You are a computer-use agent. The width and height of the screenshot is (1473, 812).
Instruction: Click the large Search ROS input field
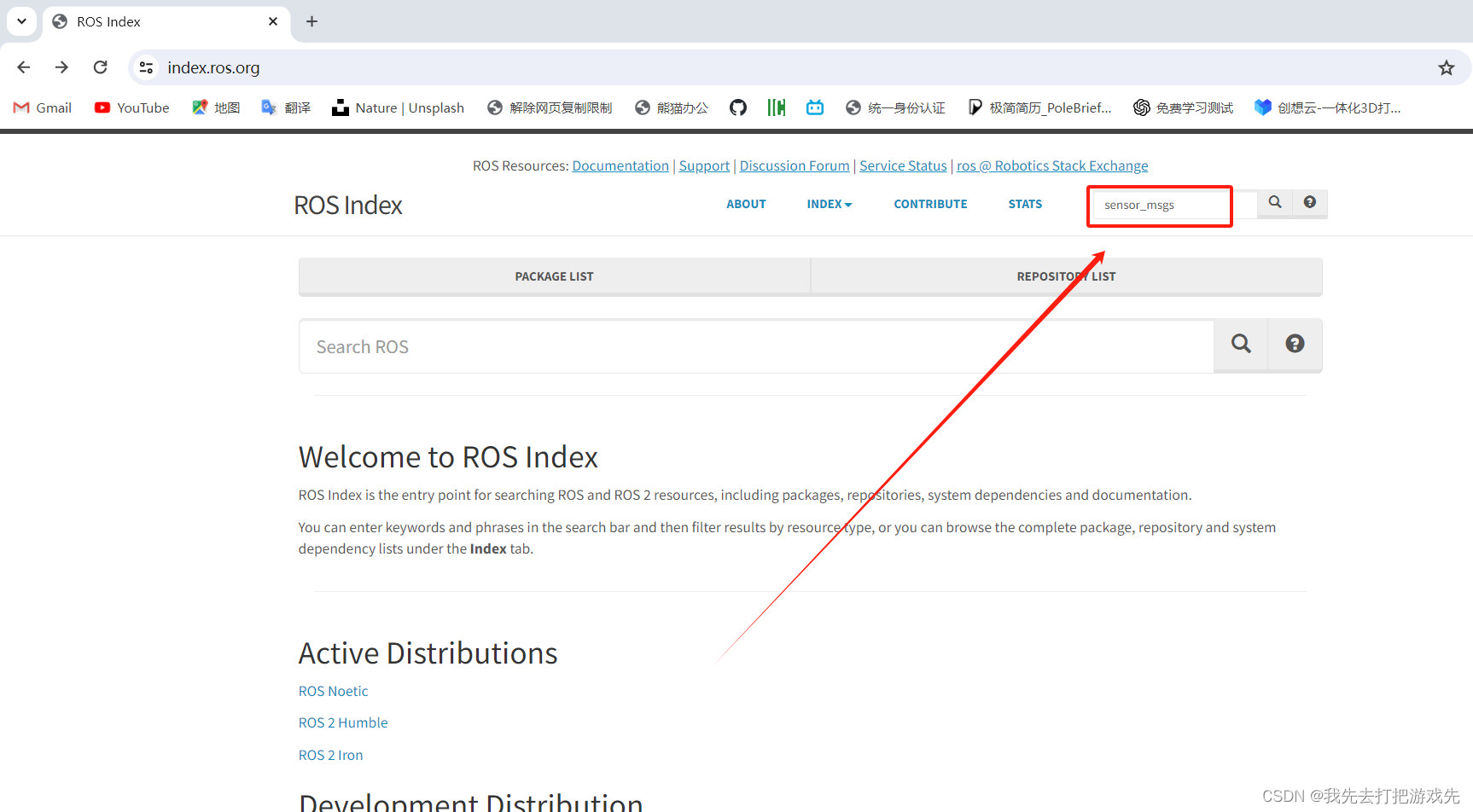click(756, 346)
